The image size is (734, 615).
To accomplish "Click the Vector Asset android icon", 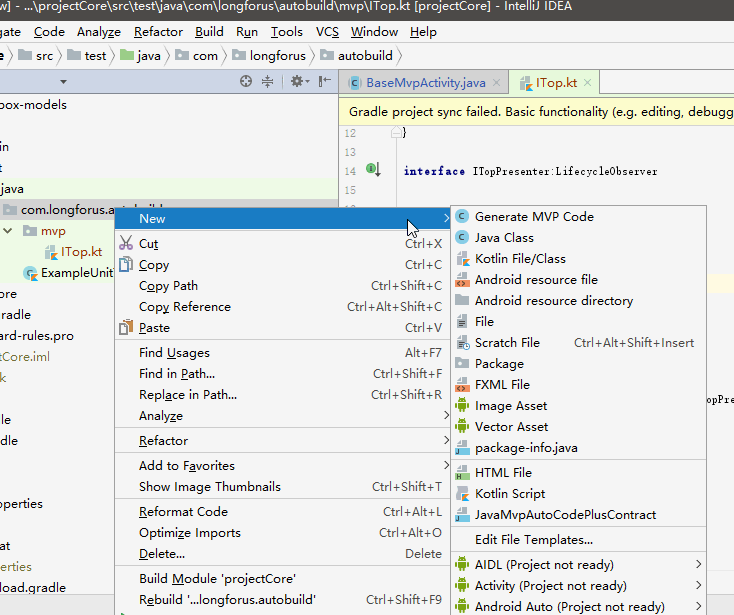I will 462,426.
